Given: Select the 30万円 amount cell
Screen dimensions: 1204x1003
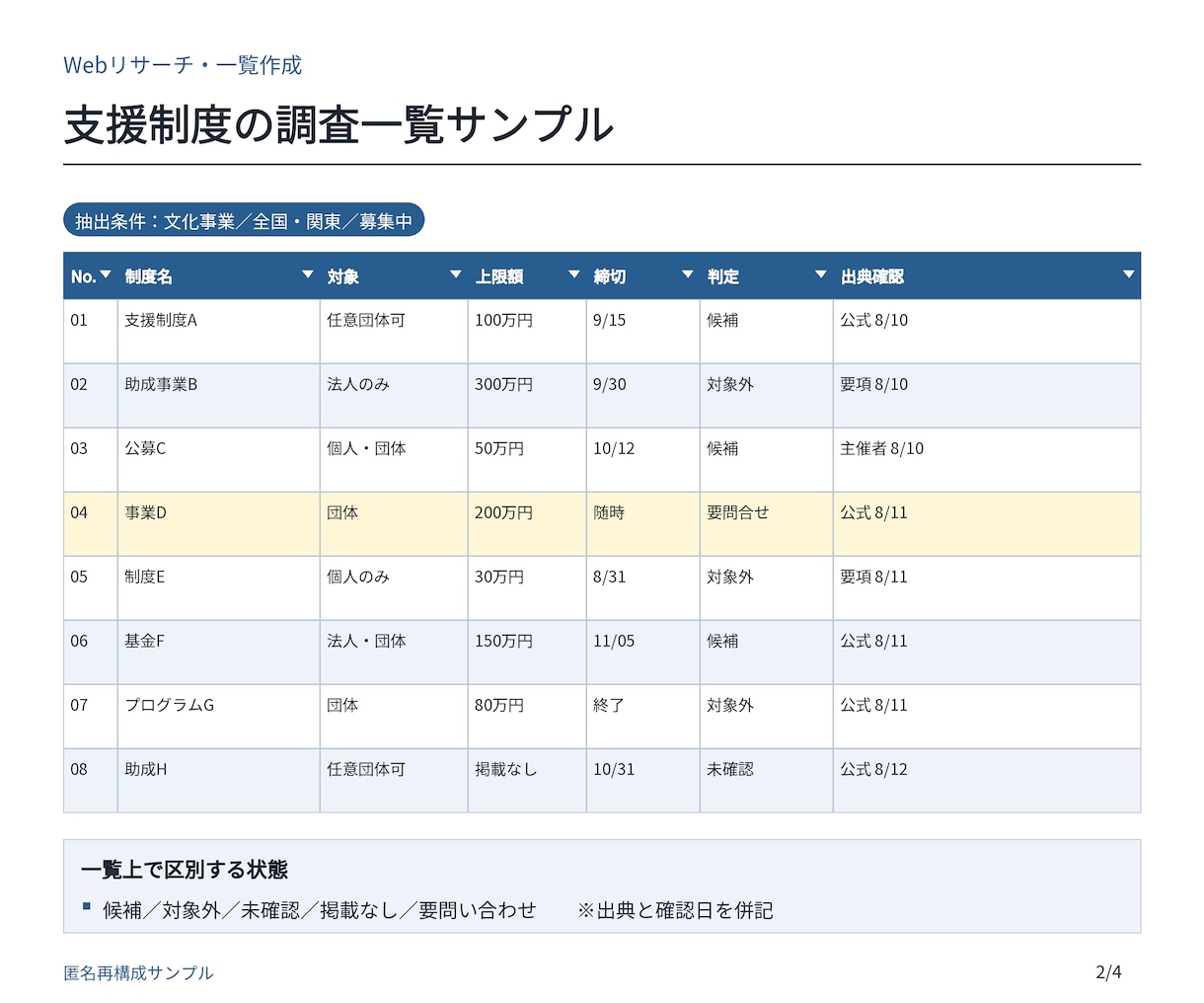Looking at the screenshot, I should [x=527, y=587].
